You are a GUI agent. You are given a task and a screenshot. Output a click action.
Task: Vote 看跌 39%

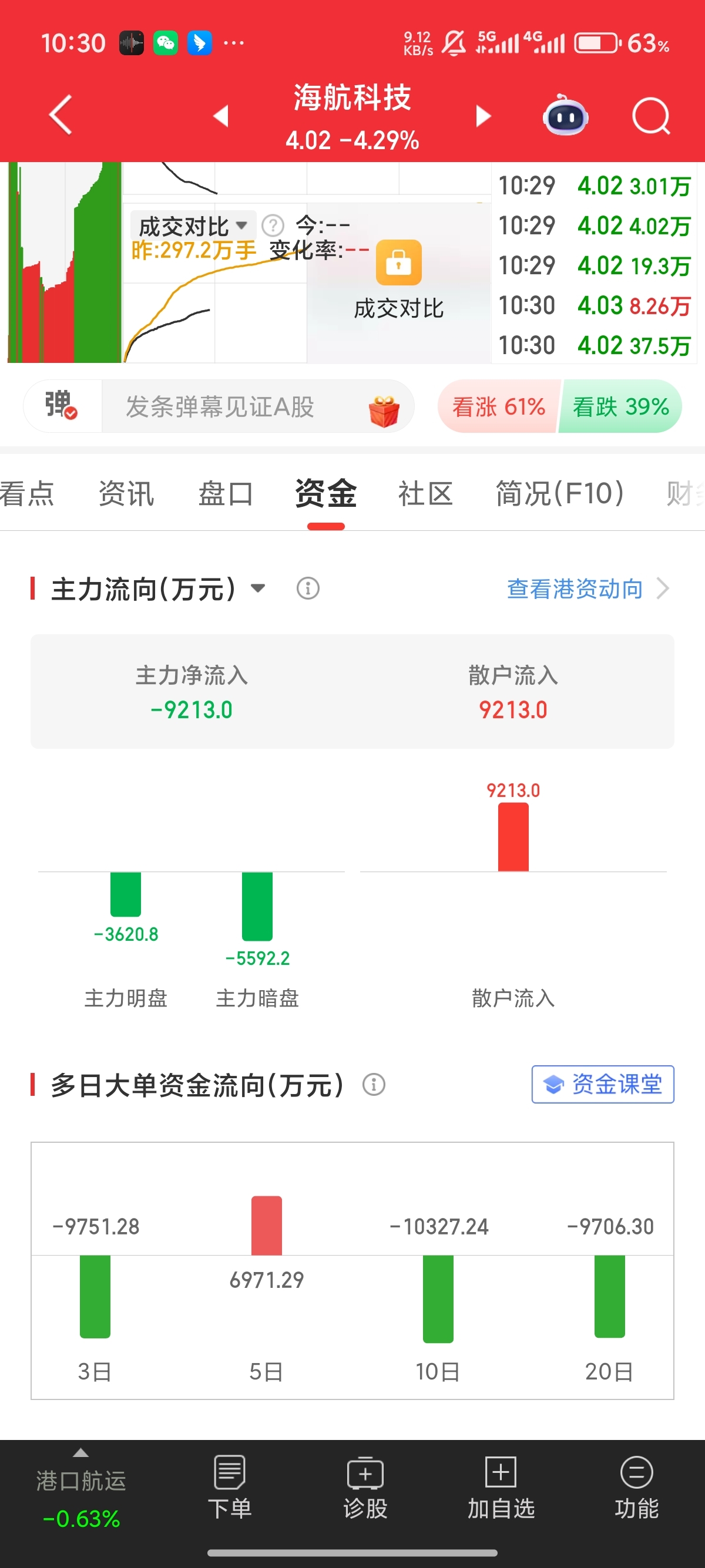pos(620,406)
